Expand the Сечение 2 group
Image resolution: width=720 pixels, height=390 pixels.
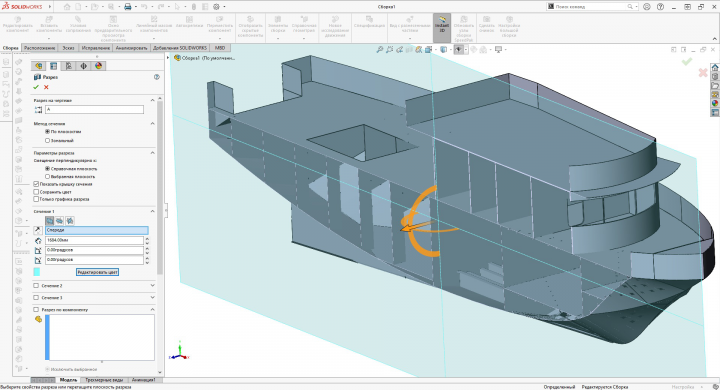pyautogui.click(x=152, y=286)
